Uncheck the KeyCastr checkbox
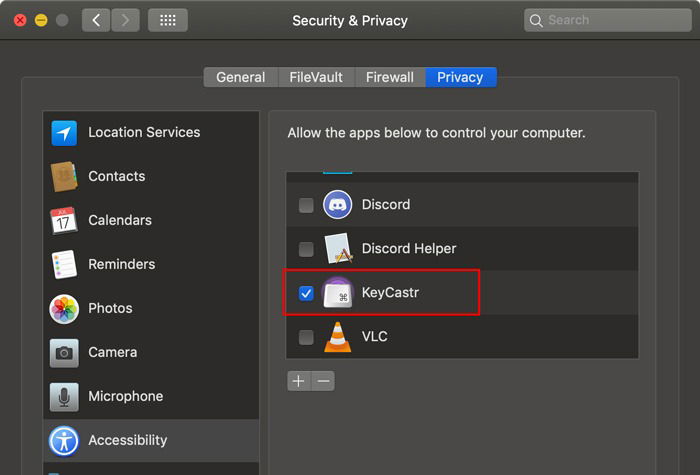This screenshot has height=475, width=700. click(306, 293)
